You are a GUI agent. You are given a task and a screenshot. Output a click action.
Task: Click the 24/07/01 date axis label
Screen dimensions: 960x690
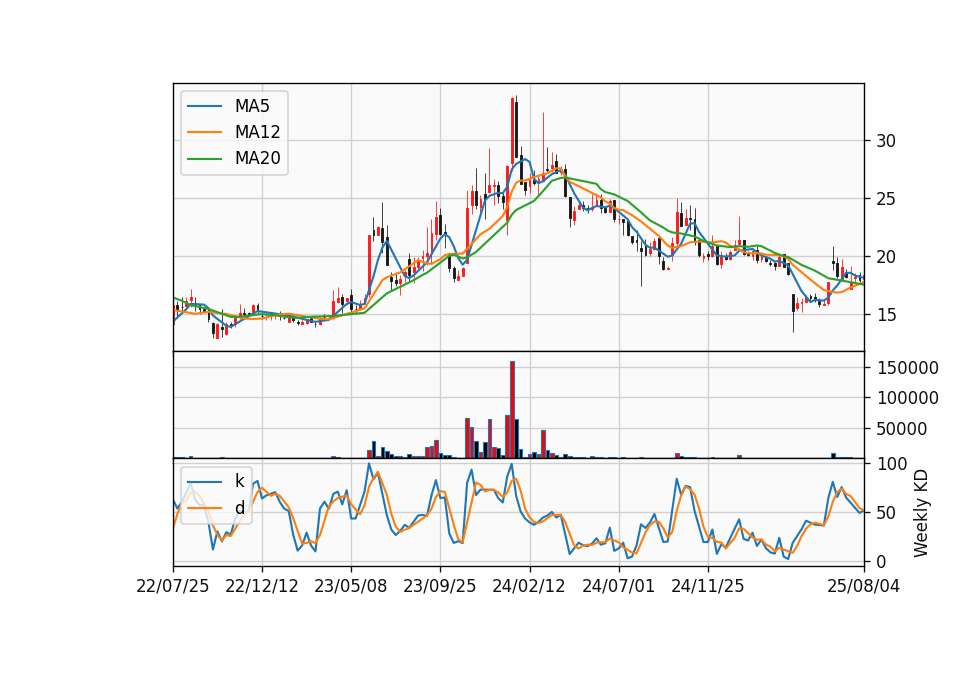618,586
